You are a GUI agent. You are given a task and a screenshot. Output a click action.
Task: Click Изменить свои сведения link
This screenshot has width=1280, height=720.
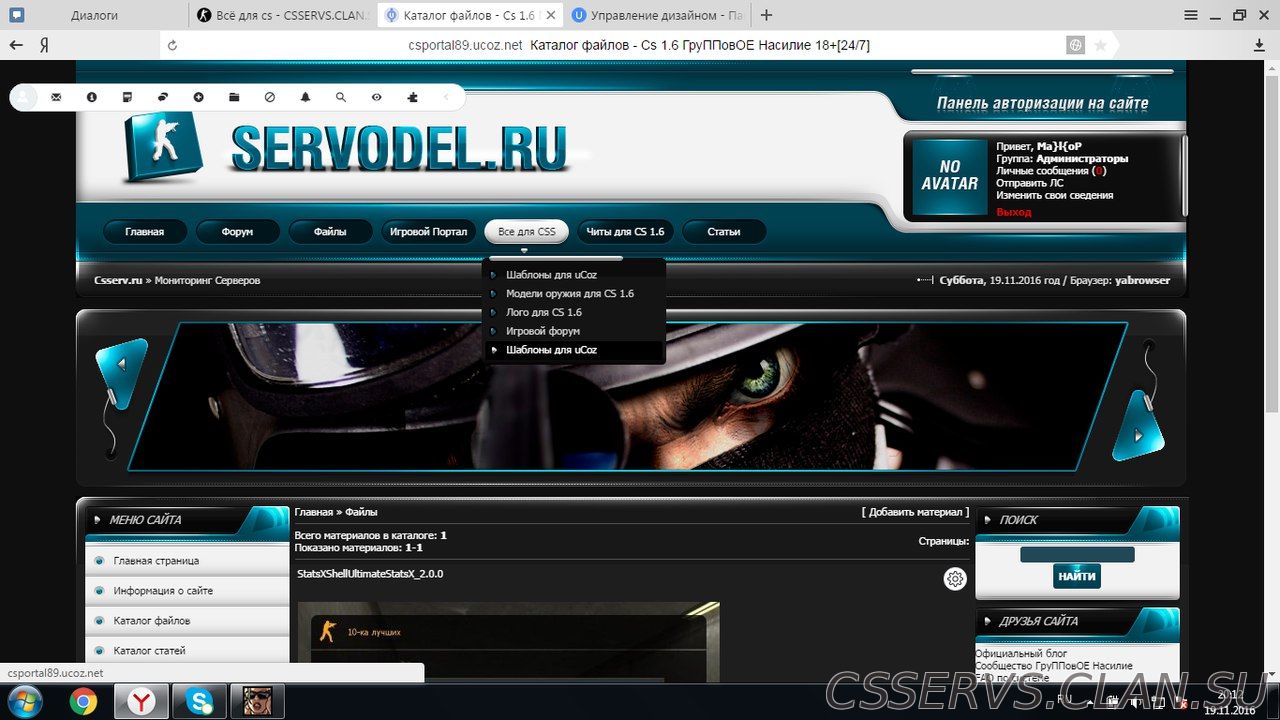[1054, 195]
